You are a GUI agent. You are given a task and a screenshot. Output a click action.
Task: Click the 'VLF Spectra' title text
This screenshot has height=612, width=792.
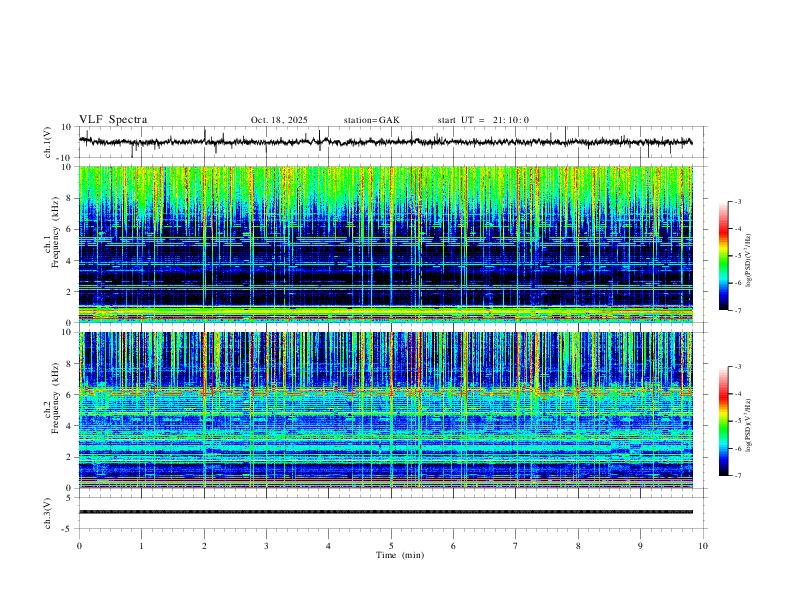tap(113, 120)
